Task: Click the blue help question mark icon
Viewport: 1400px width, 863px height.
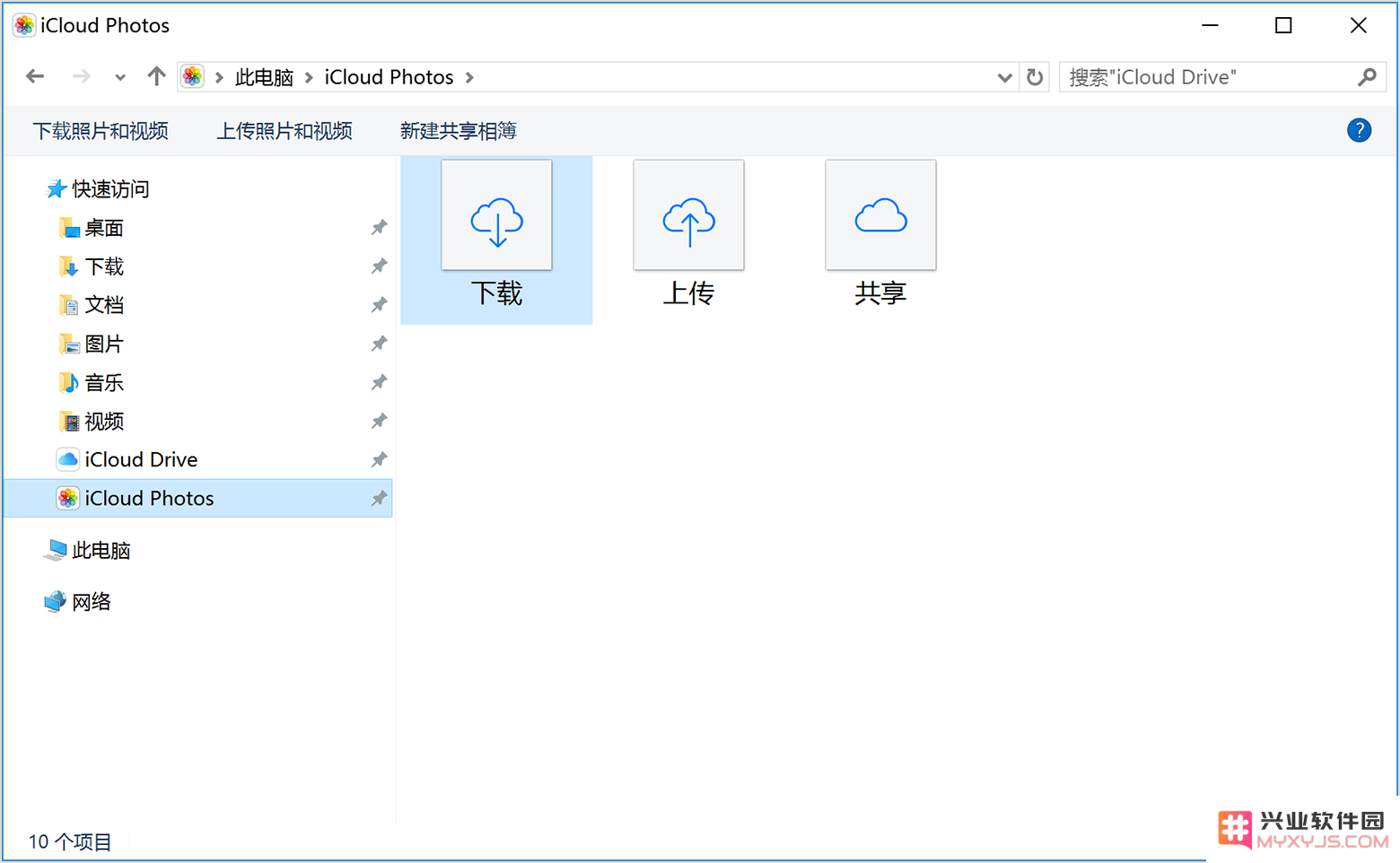Action: [x=1359, y=131]
